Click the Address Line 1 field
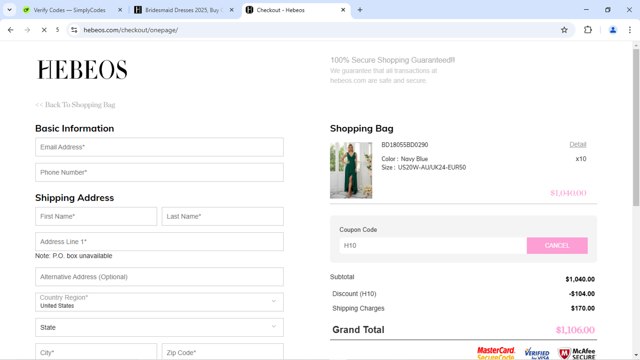Image resolution: width=640 pixels, height=360 pixels. (159, 242)
